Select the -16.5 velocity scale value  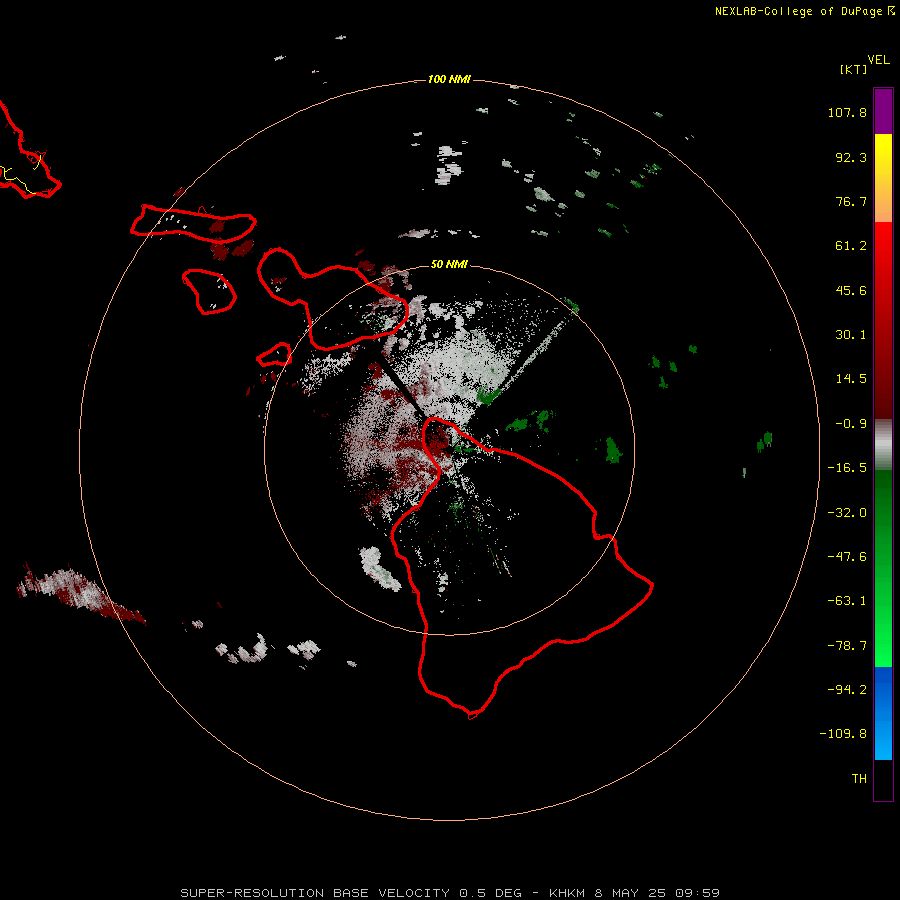[847, 468]
